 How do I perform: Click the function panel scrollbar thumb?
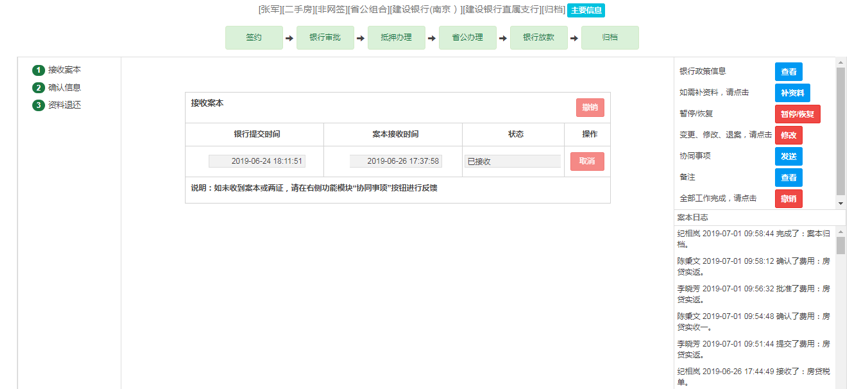(841, 131)
